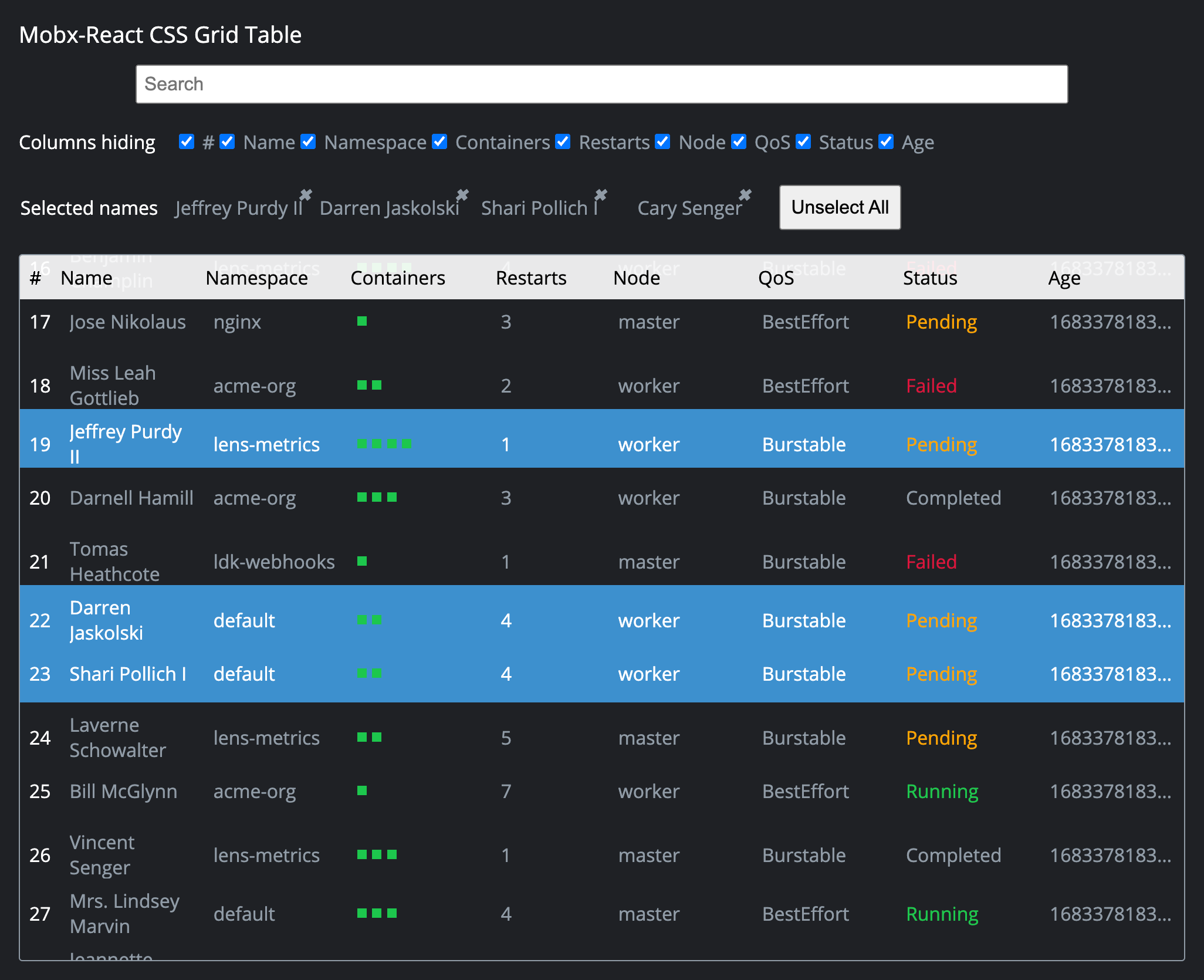Image resolution: width=1204 pixels, height=980 pixels.
Task: Uncheck the Node column checkbox
Action: [x=662, y=141]
